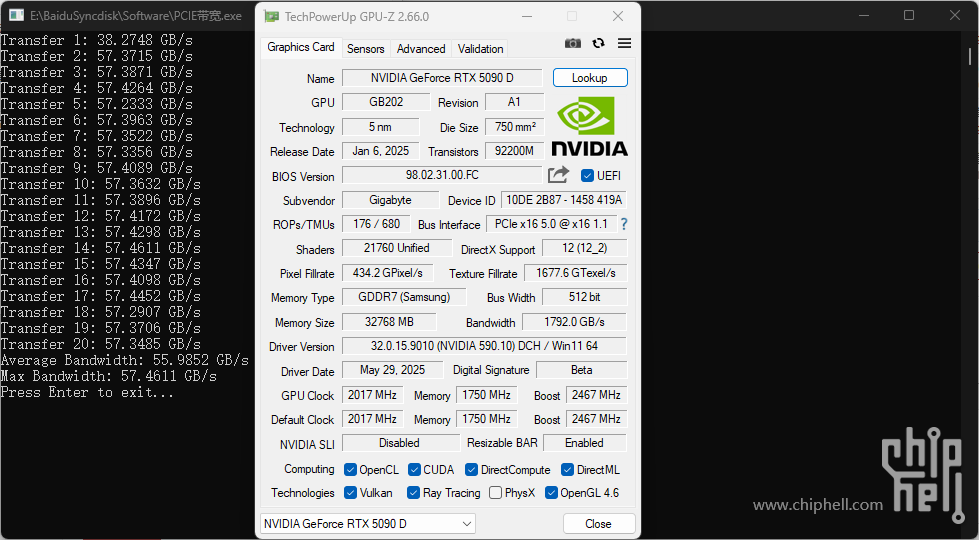979x540 pixels.
Task: Toggle the DirectML checkbox
Action: click(x=568, y=469)
